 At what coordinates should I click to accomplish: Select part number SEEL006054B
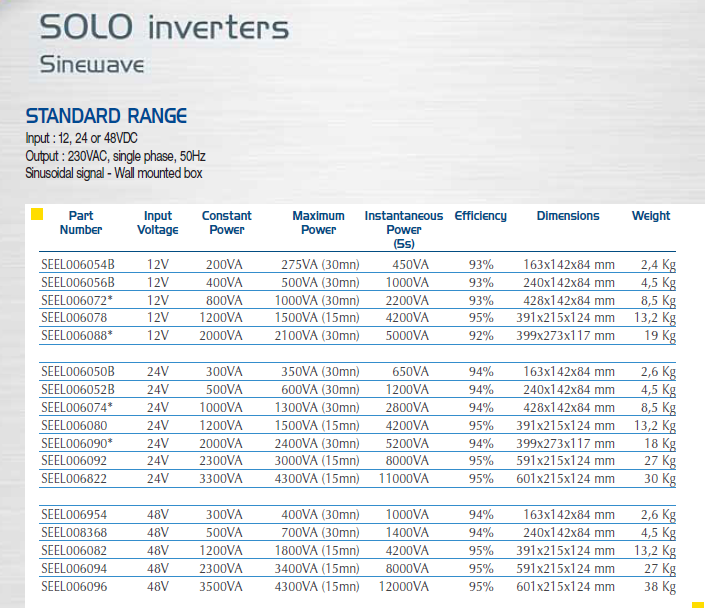point(78,264)
